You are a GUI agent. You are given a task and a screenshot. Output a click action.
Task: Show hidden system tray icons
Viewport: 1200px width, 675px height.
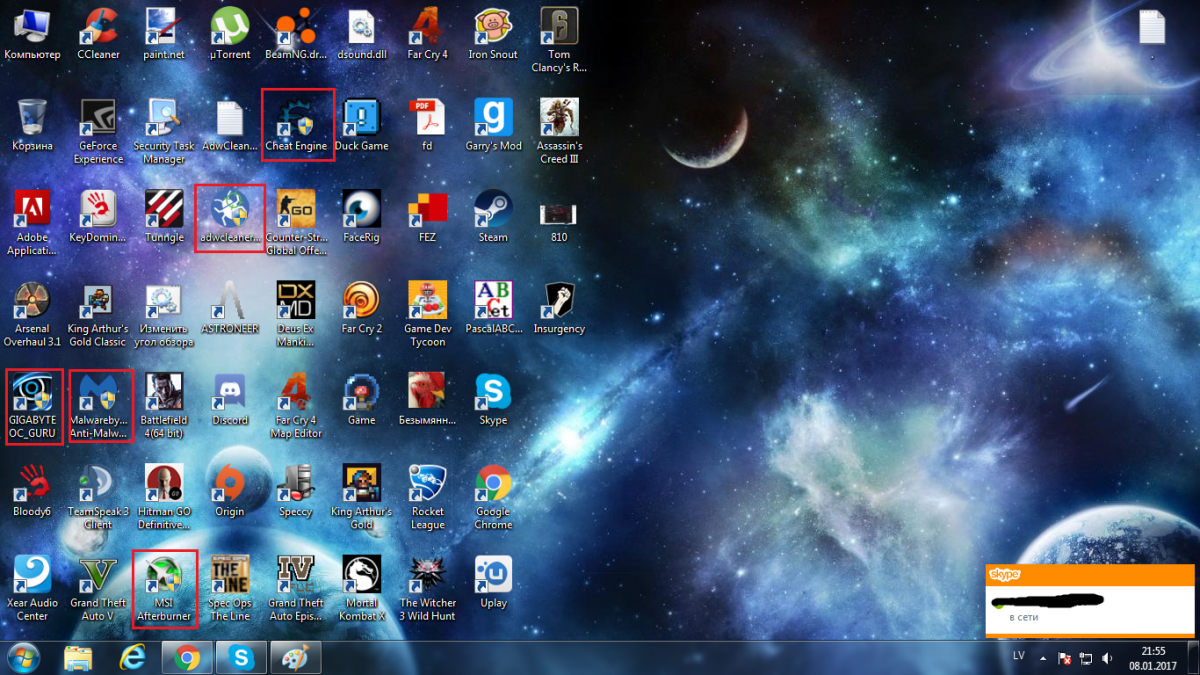click(1043, 658)
